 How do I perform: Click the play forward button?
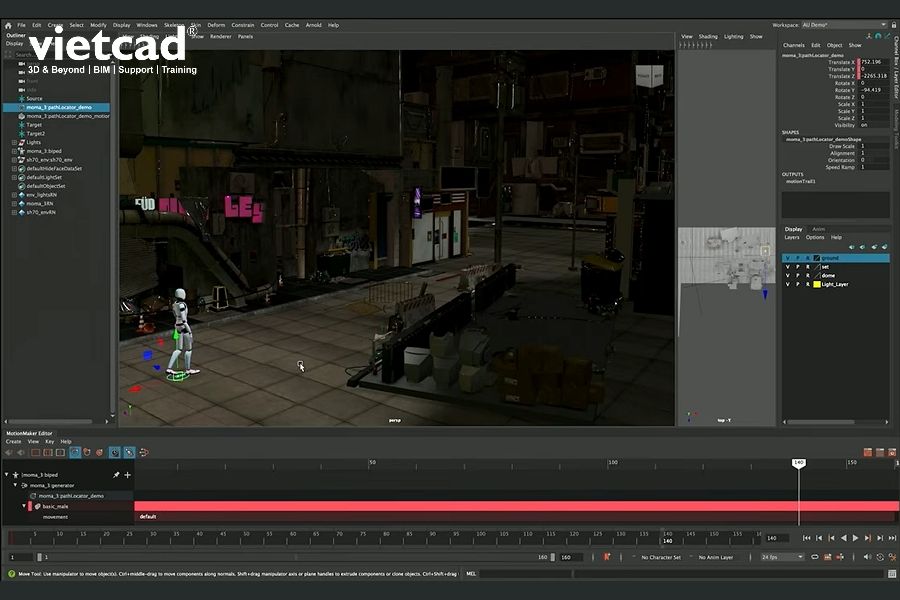[855, 538]
